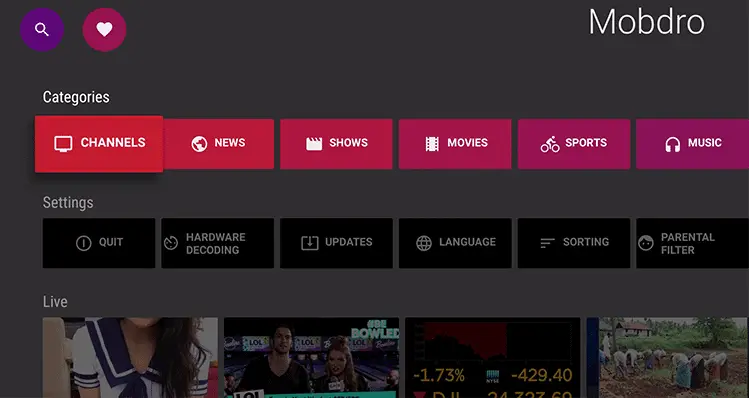Open the Updates setting tile

click(336, 243)
